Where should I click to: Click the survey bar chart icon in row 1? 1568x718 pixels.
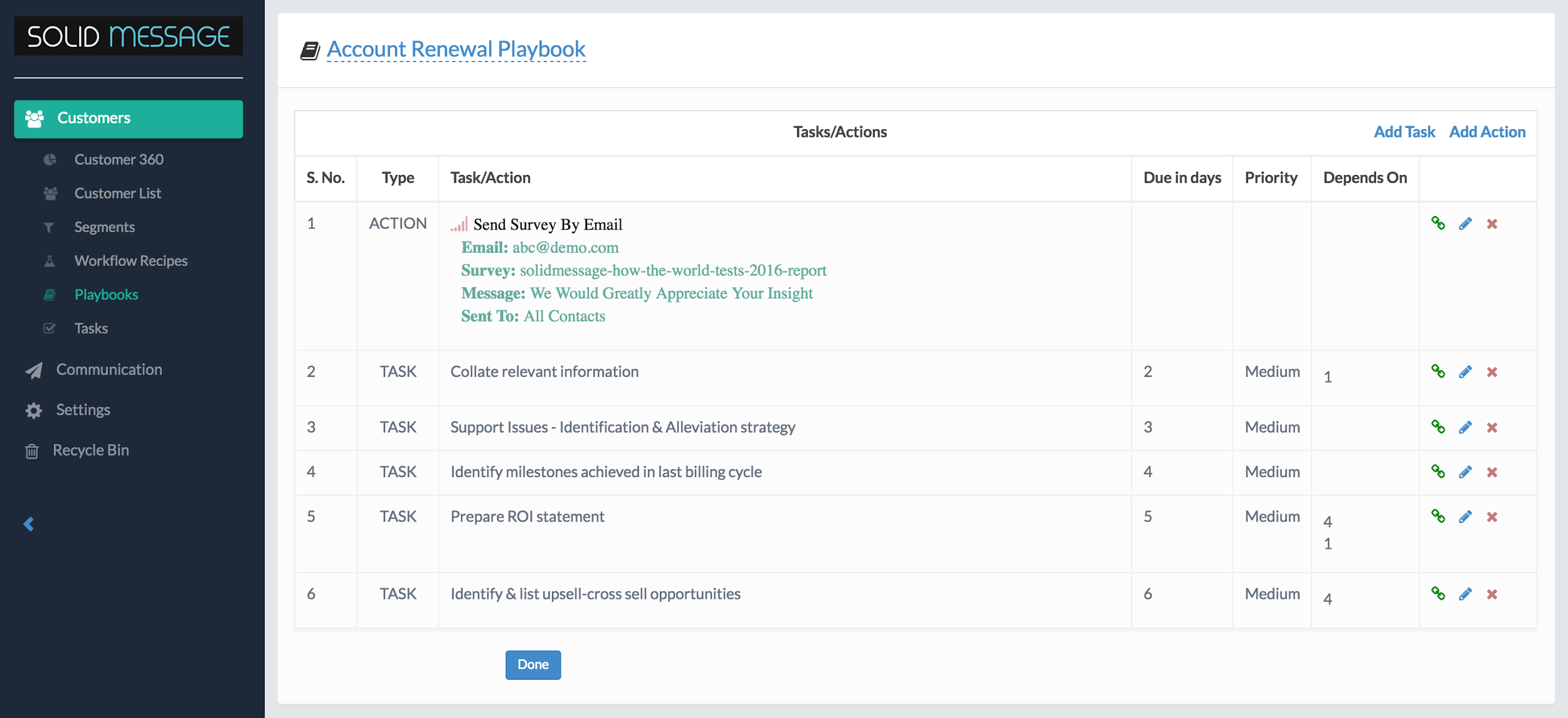point(458,224)
